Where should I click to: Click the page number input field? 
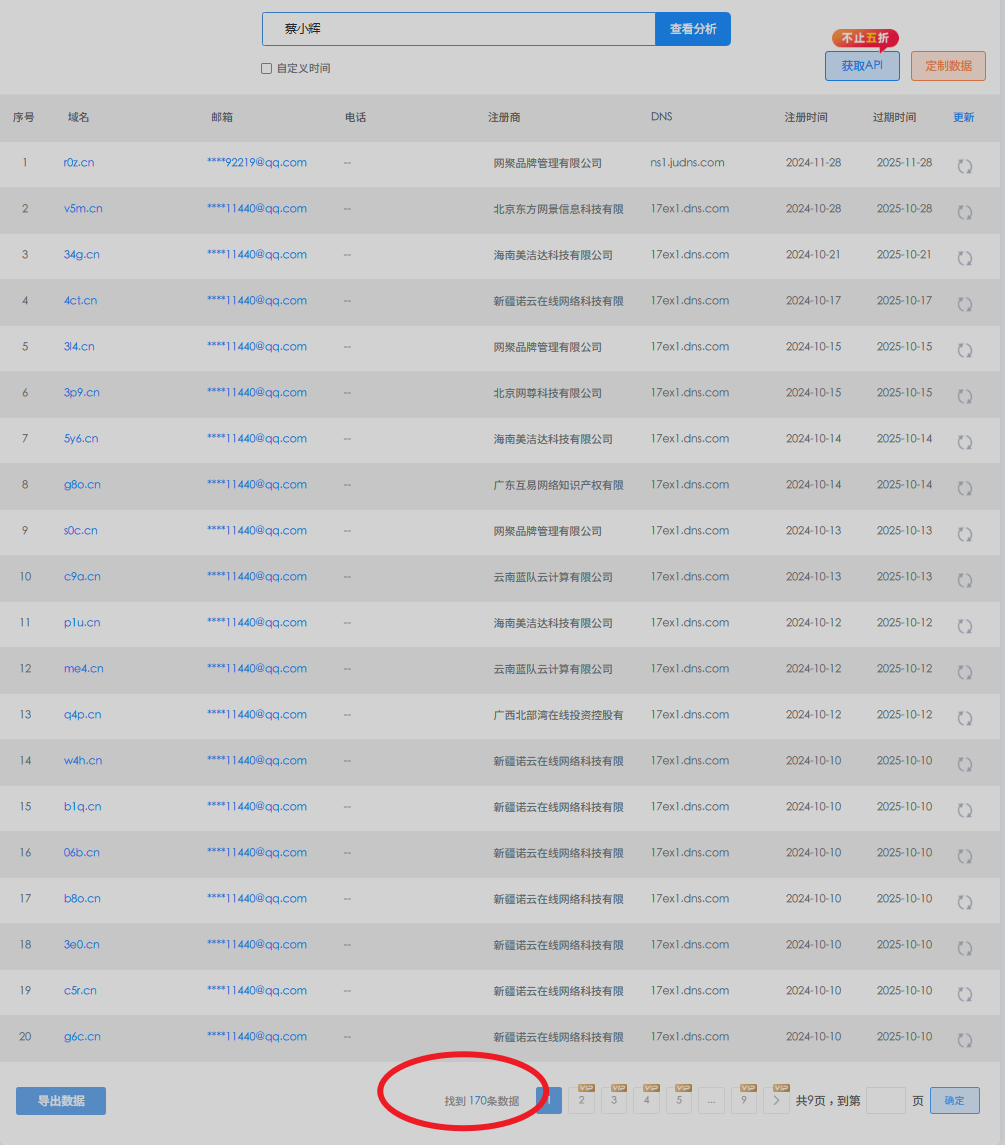[885, 1101]
